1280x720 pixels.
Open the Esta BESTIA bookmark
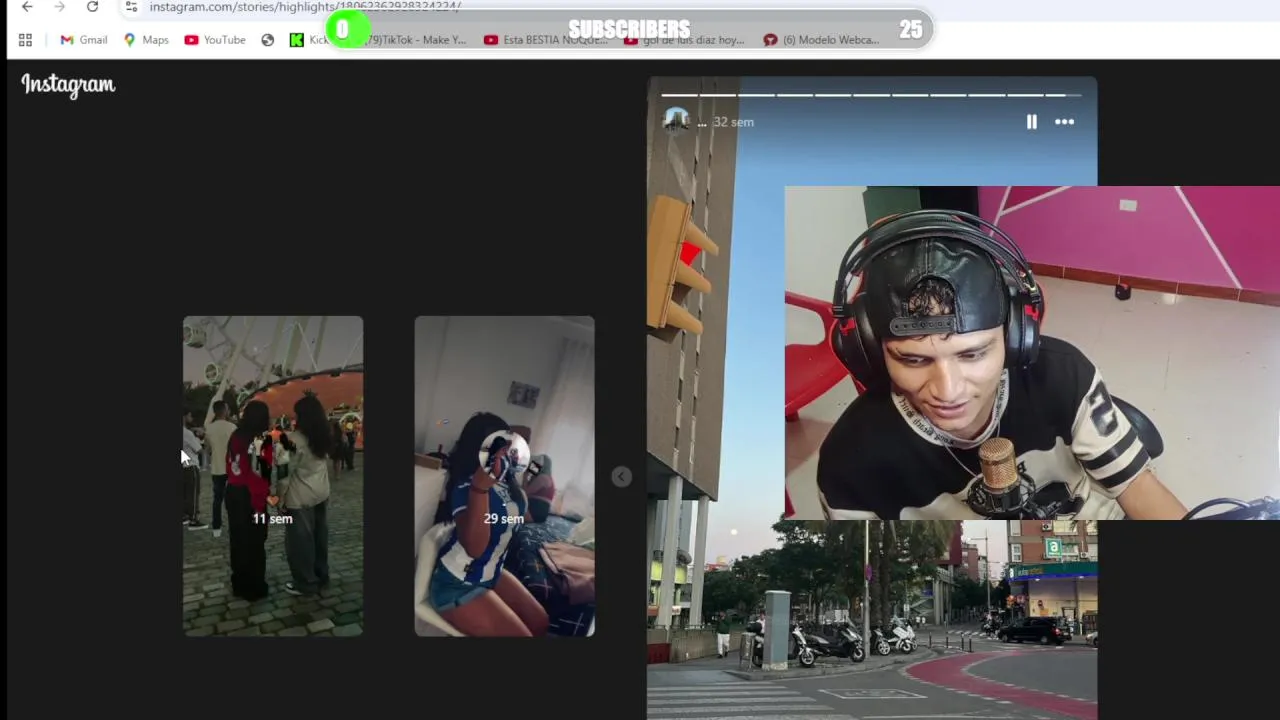point(546,40)
